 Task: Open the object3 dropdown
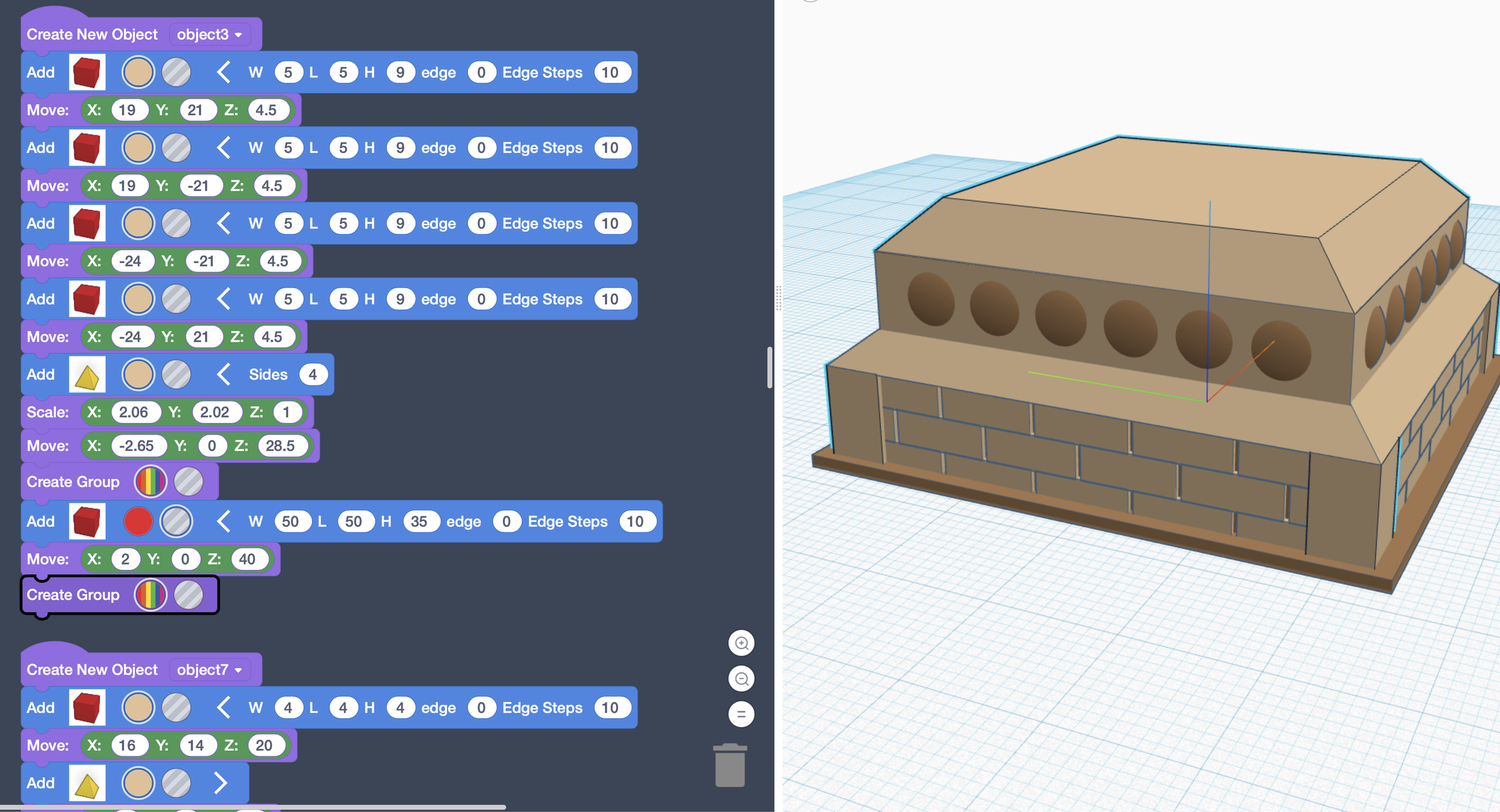tap(208, 34)
